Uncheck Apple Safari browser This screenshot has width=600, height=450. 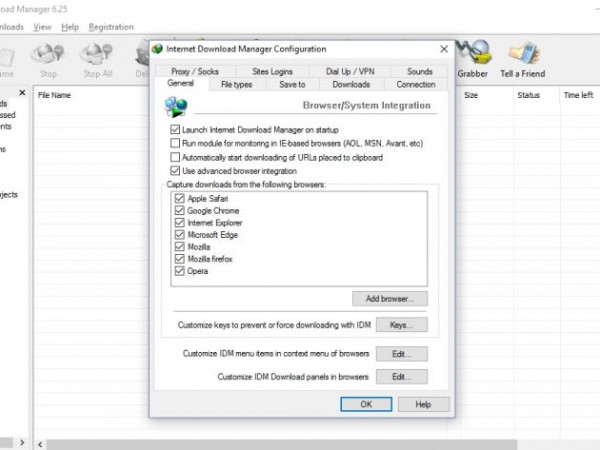179,198
